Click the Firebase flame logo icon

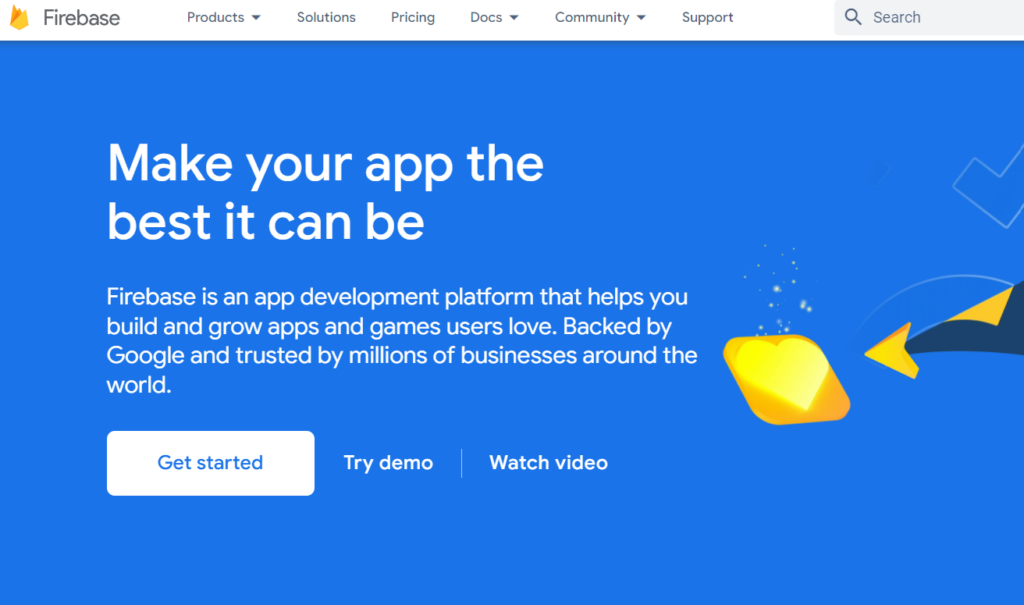(19, 18)
